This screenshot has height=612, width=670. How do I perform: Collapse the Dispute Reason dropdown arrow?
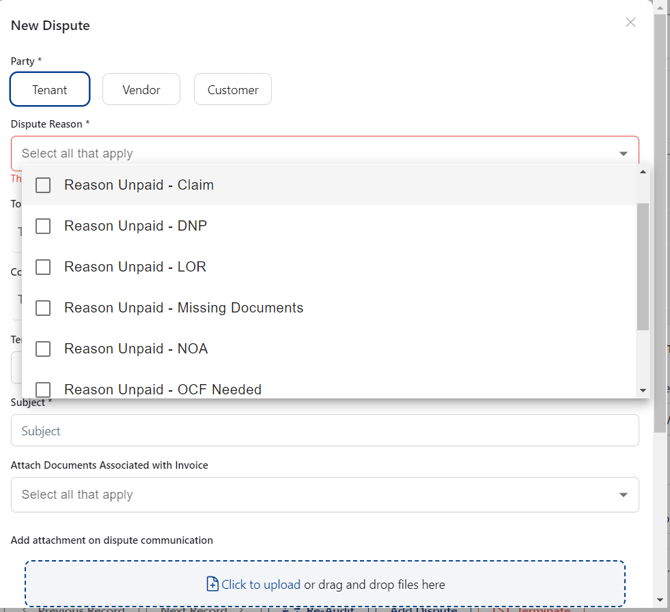[x=623, y=153]
